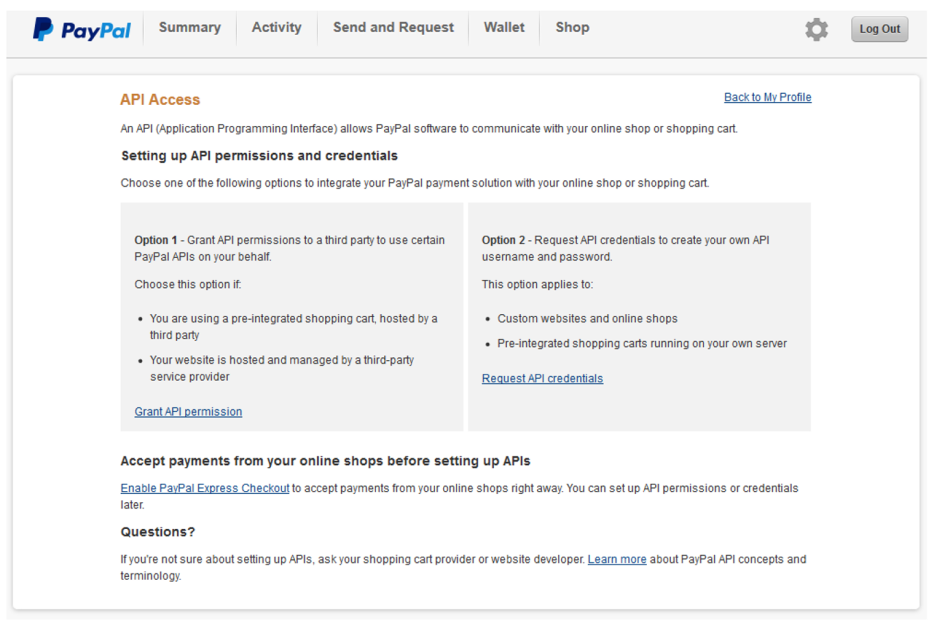The height and width of the screenshot is (620, 934).
Task: Click 'Setting up API permissions and credentials' heading
Action: (259, 155)
